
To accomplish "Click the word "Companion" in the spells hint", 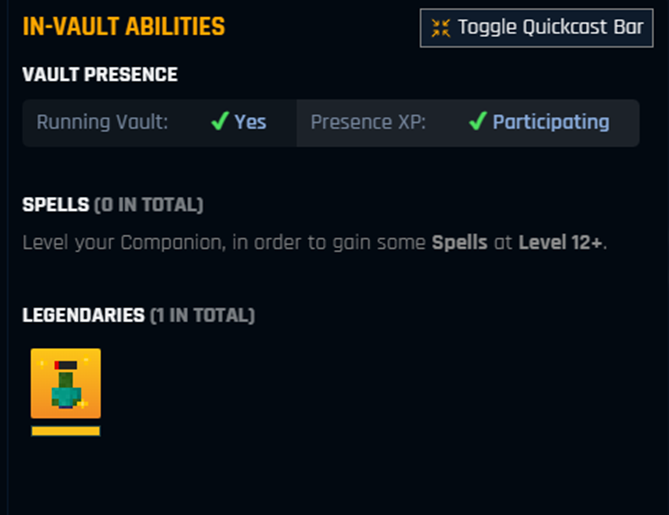I will [x=152, y=243].
